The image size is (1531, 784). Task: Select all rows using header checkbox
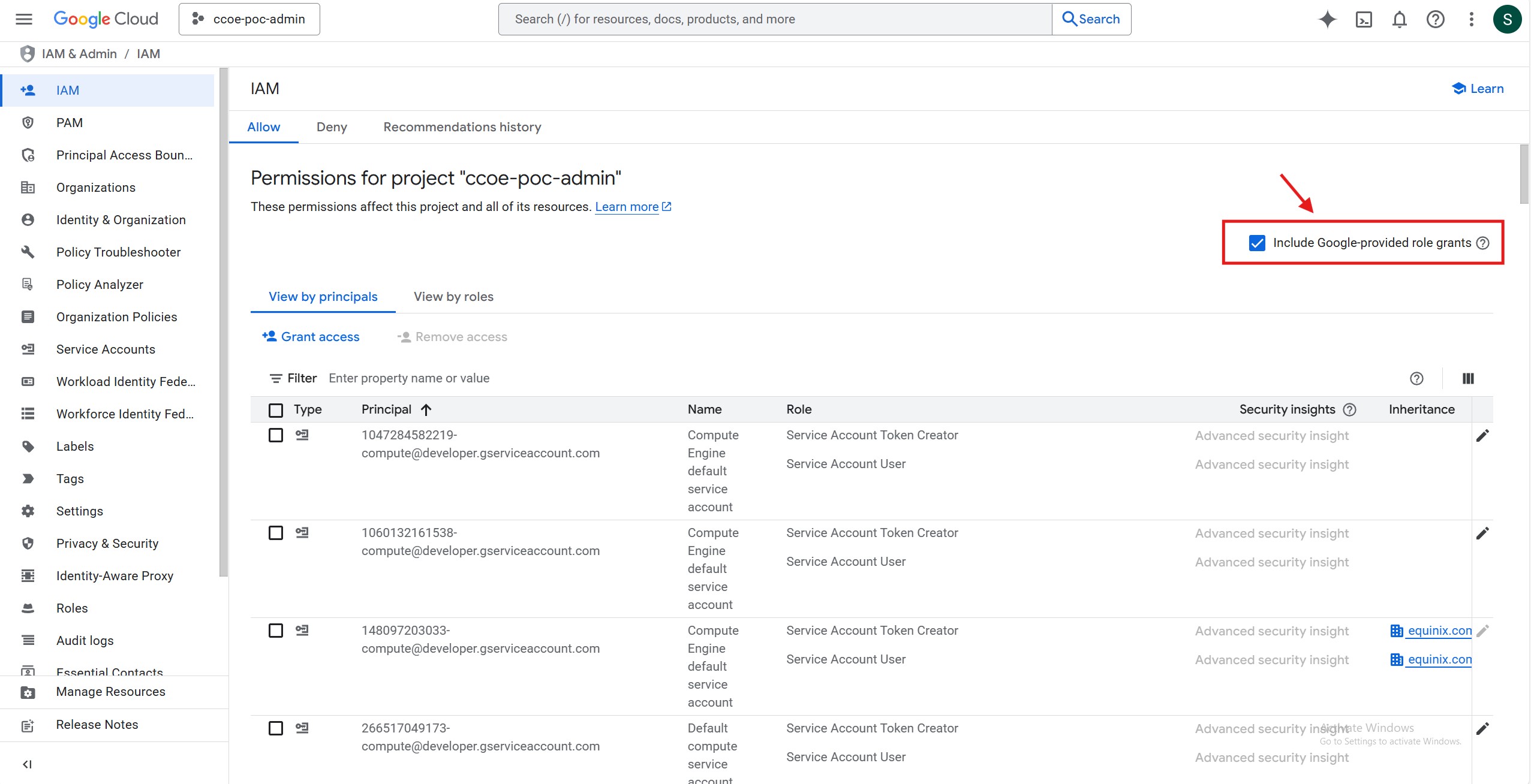[276, 410]
